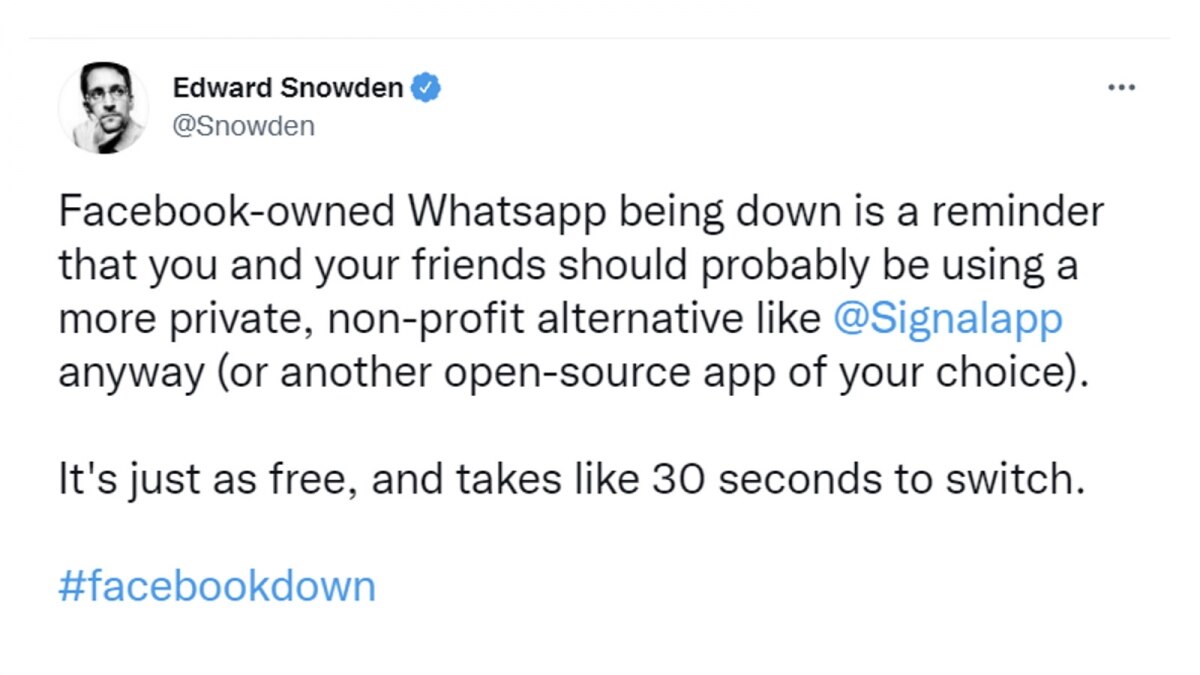Viewport: 1200px width, 675px height.
Task: Open the @Snowden handle link
Action: 244,126
